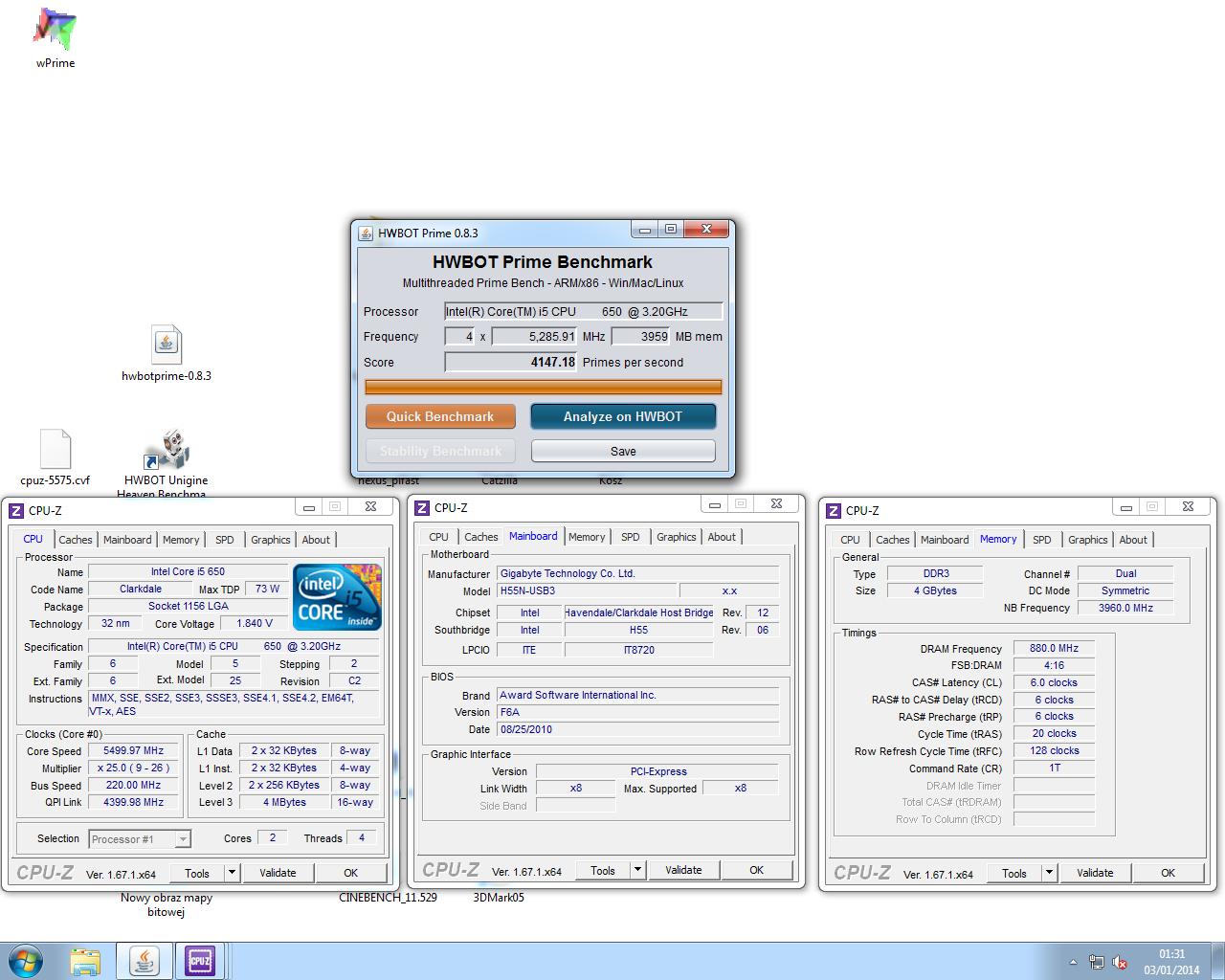The height and width of the screenshot is (980, 1225).
Task: Click the FSB:DRAM 4:16 value
Action: pyautogui.click(x=1054, y=665)
